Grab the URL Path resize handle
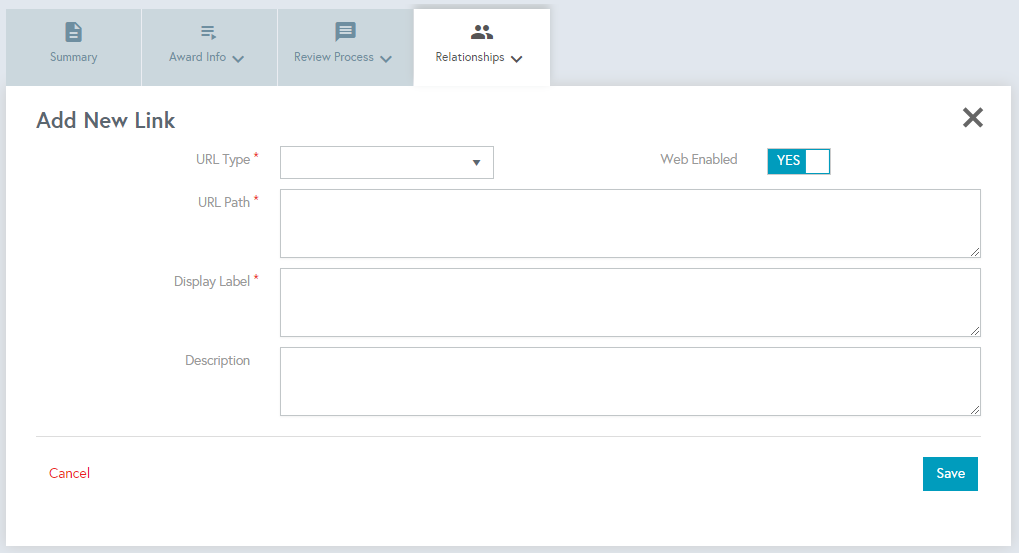The image size is (1019, 553). coord(975,252)
